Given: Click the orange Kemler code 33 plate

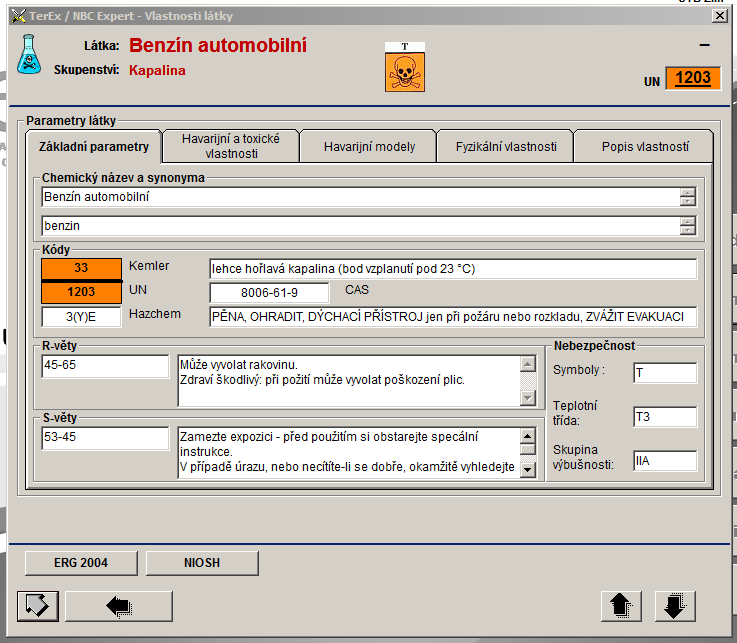Looking at the screenshot, I should 81,268.
